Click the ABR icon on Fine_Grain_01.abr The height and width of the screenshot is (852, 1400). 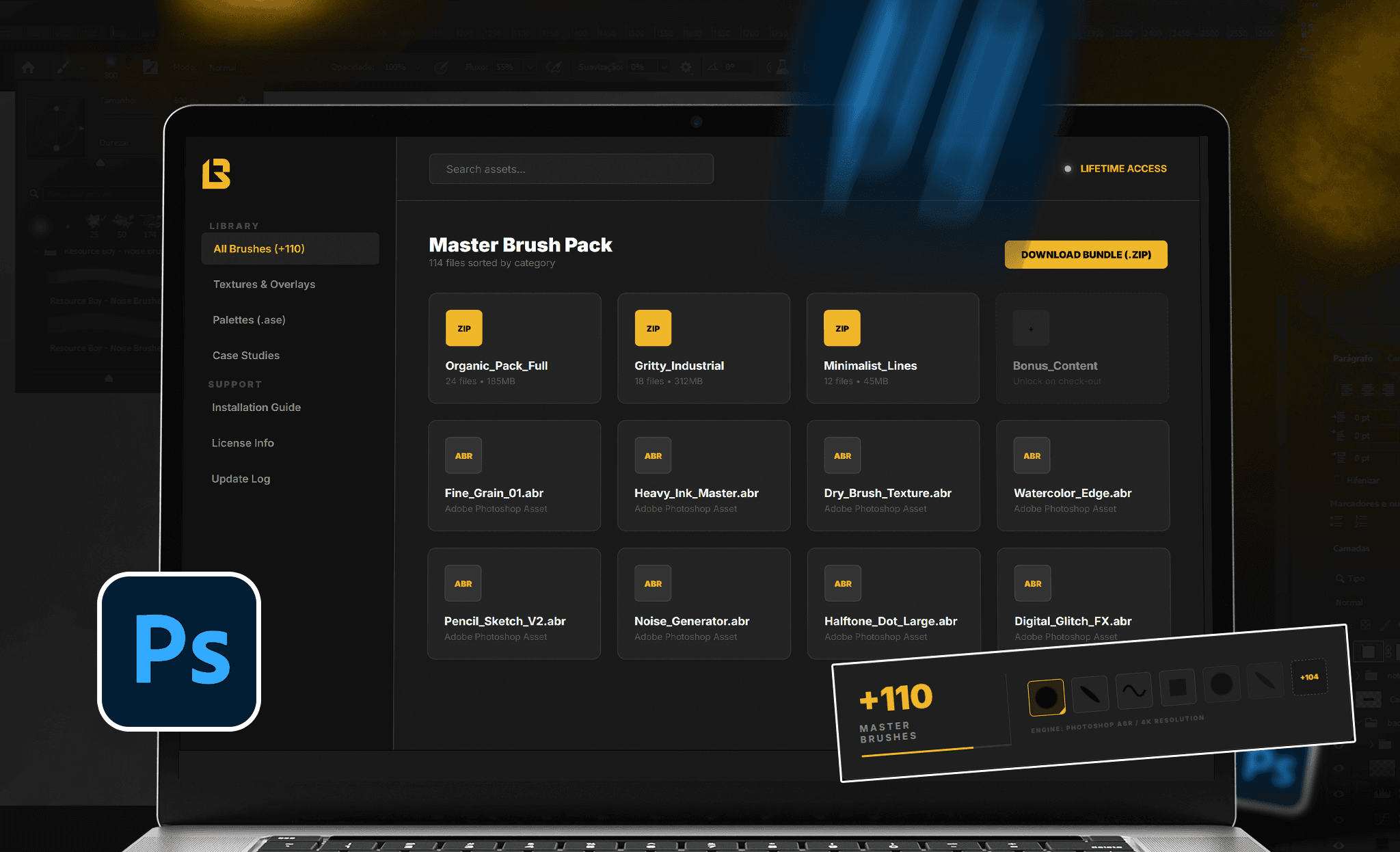point(463,455)
